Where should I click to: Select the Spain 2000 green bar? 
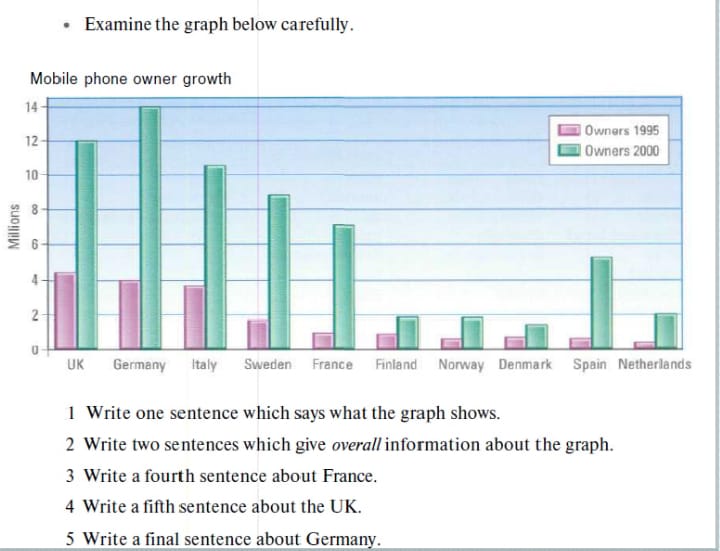pyautogui.click(x=601, y=301)
